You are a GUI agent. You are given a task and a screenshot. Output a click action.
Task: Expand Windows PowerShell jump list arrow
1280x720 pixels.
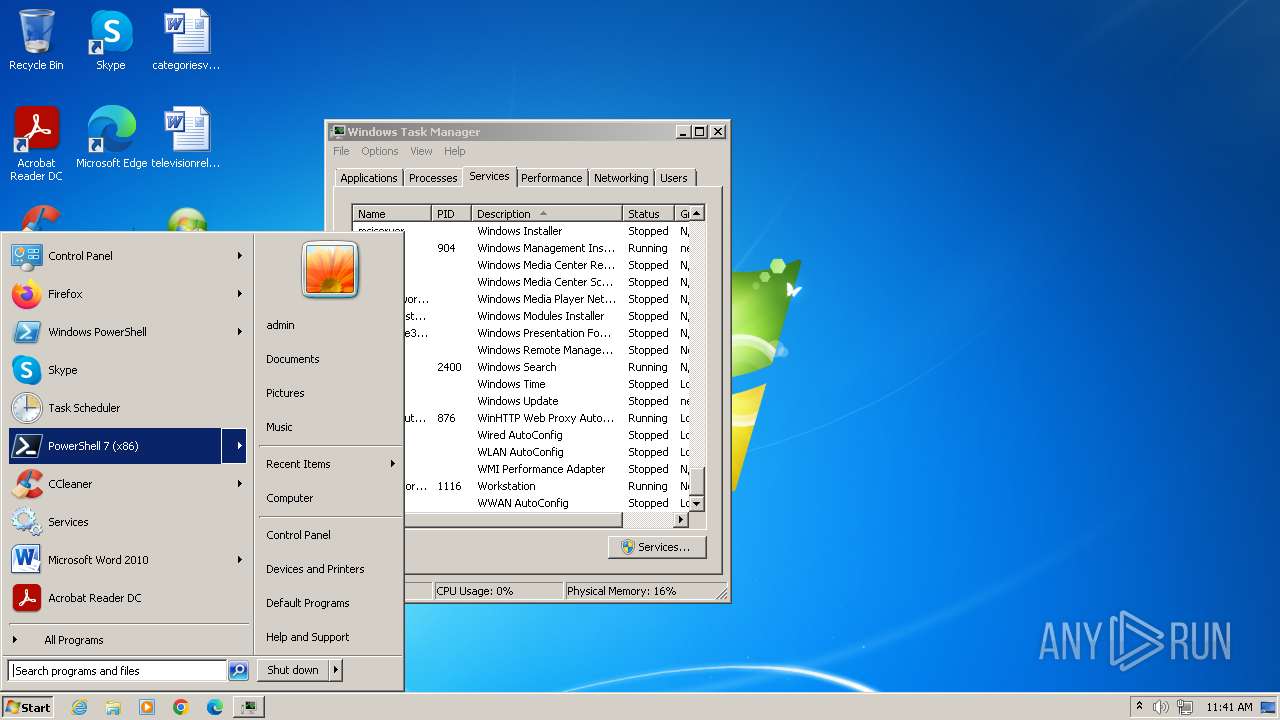240,332
